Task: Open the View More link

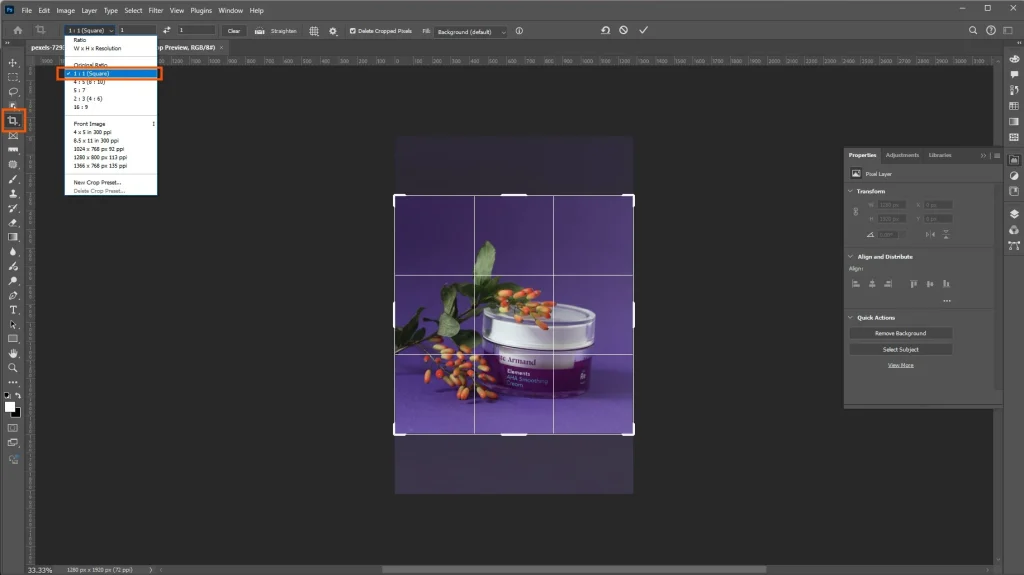Action: click(900, 365)
